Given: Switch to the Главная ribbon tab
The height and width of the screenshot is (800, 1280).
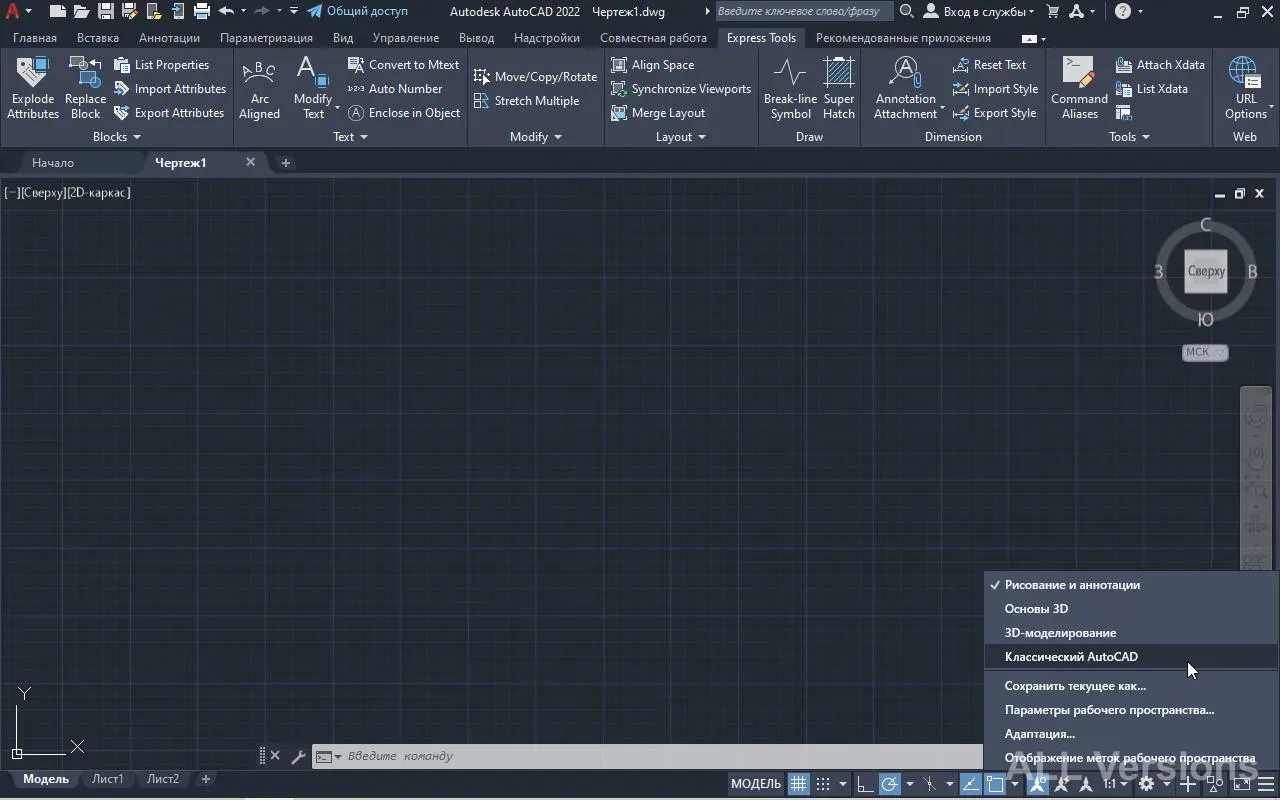Looking at the screenshot, I should tap(35, 38).
